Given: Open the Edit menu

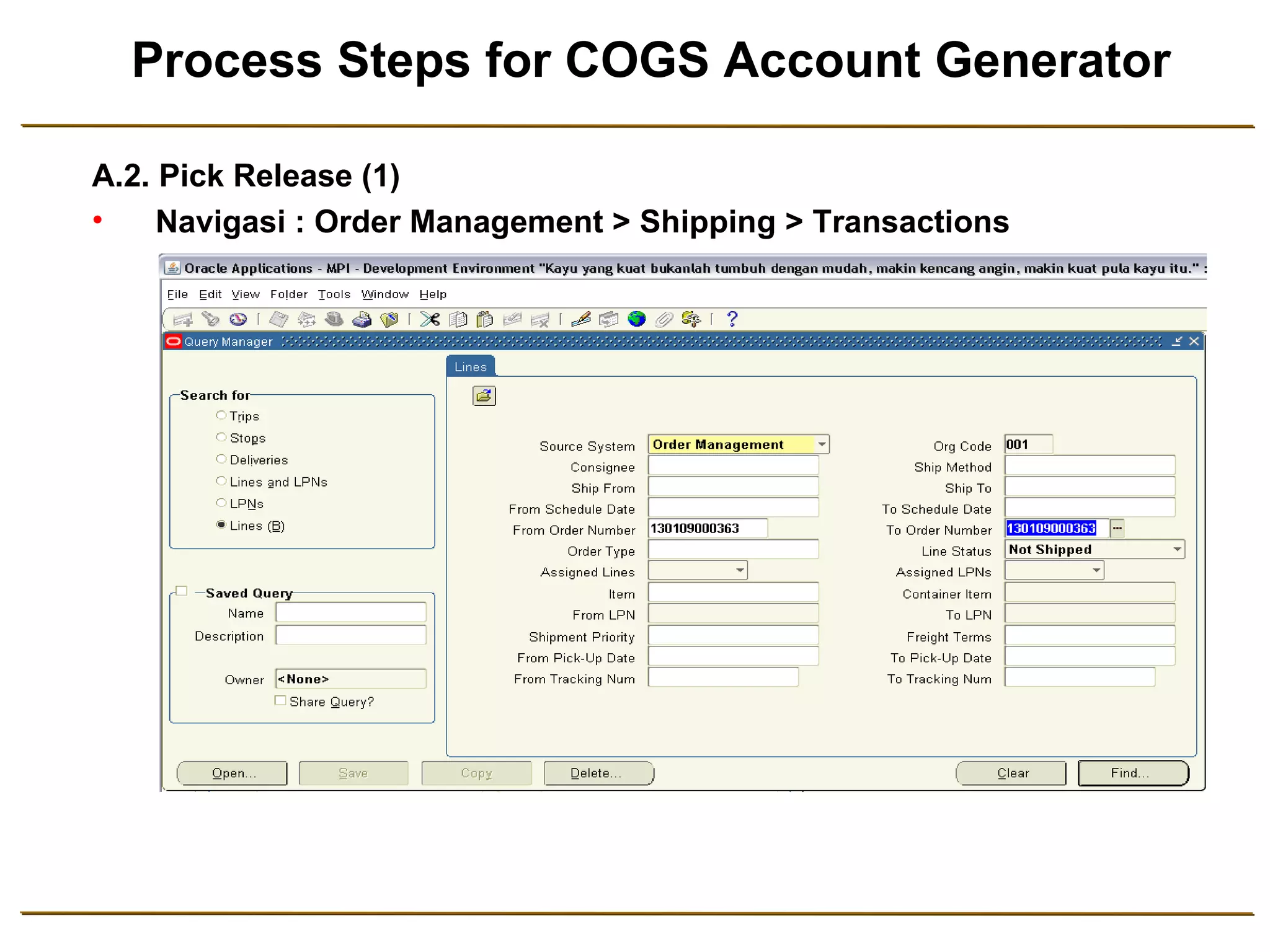Looking at the screenshot, I should coord(210,294).
